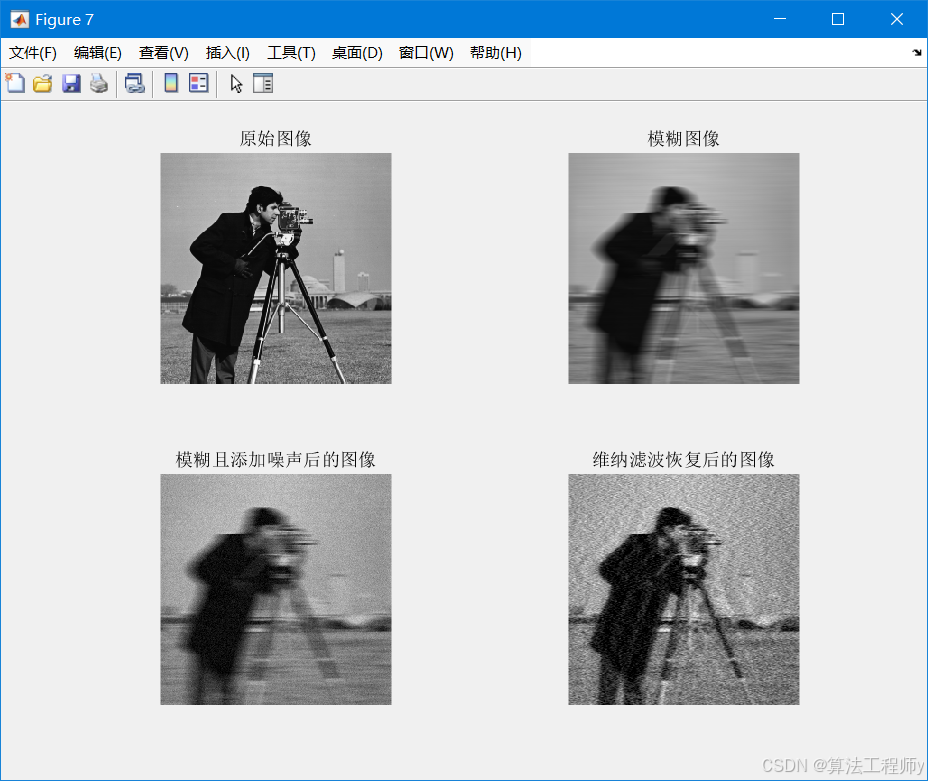
Task: Select the Edit Plot arrow tool
Action: [236, 83]
